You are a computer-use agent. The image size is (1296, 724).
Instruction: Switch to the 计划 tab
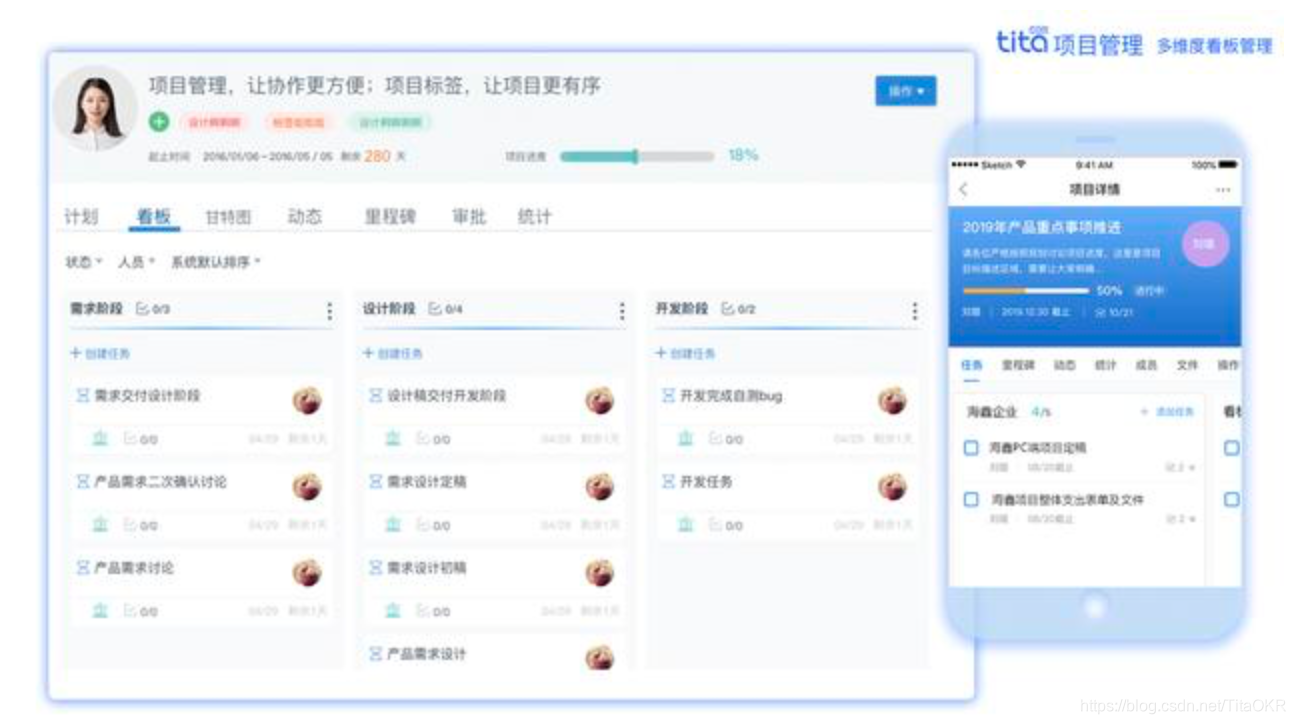tap(81, 216)
